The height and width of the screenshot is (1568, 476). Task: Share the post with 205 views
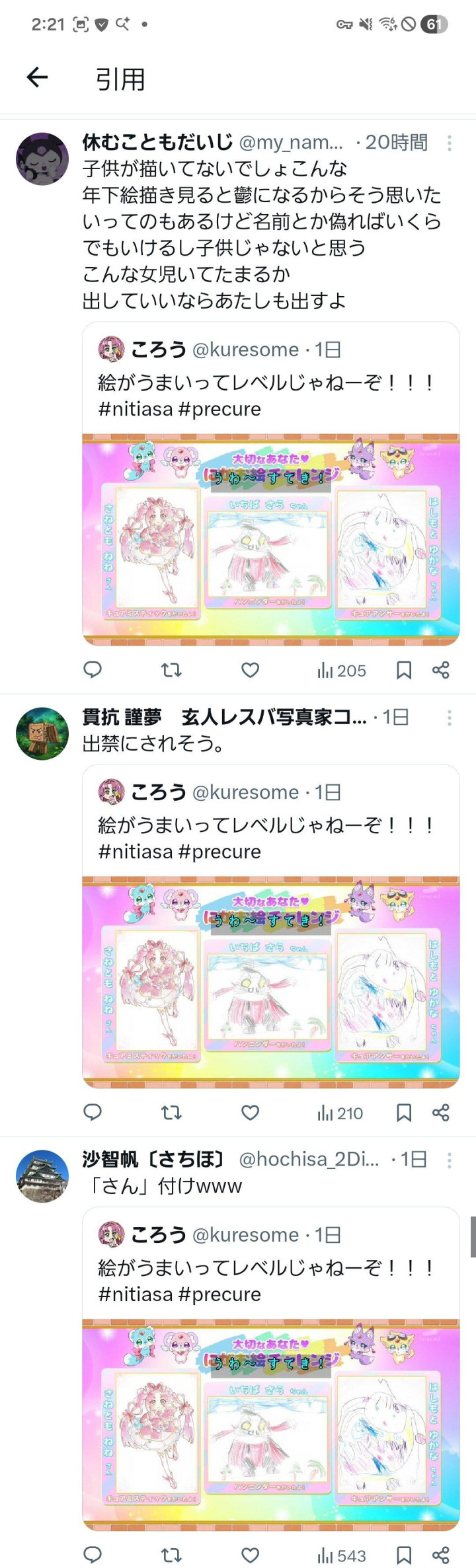point(441,670)
